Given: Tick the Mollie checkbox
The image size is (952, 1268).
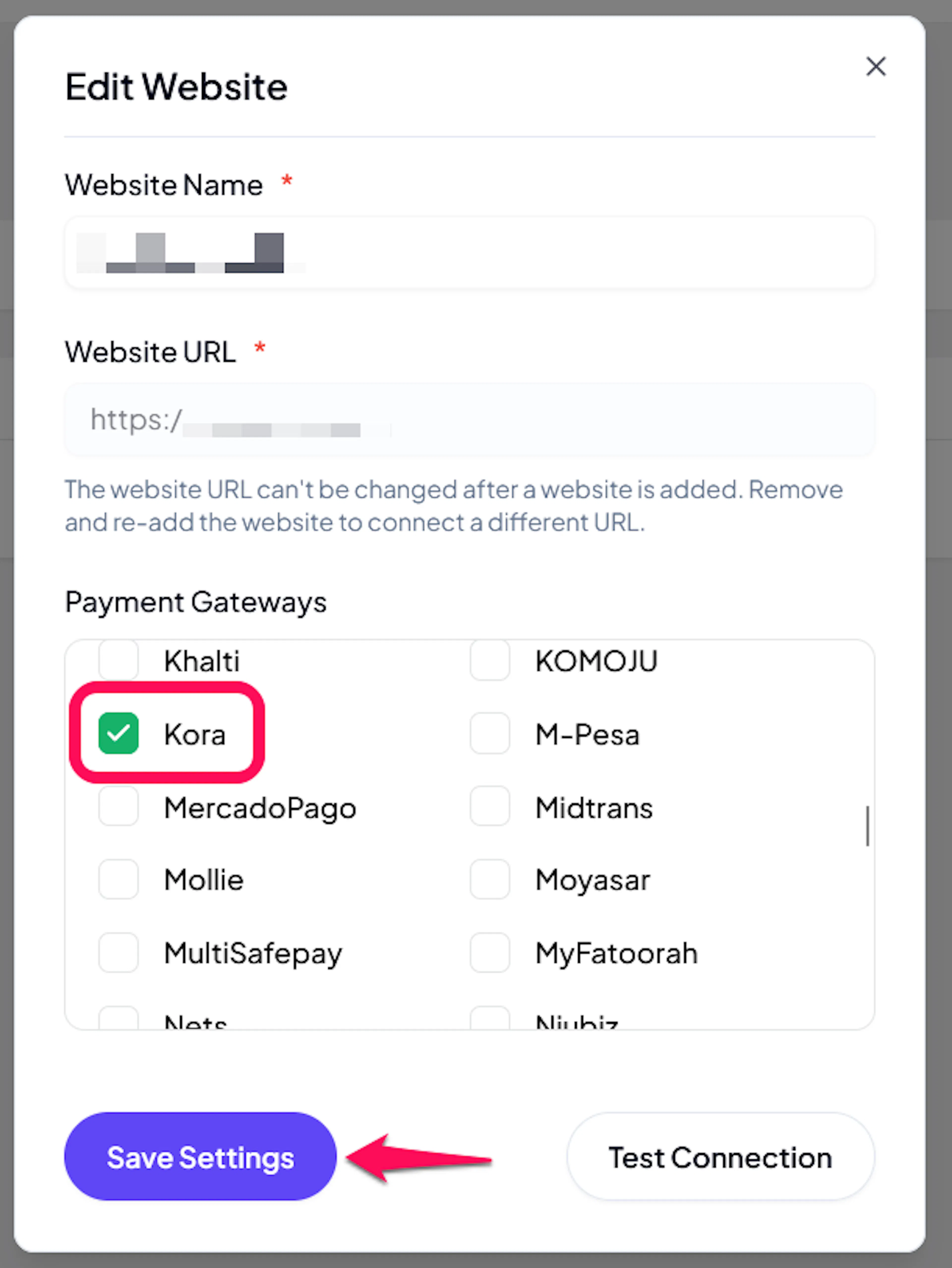Looking at the screenshot, I should click(119, 879).
